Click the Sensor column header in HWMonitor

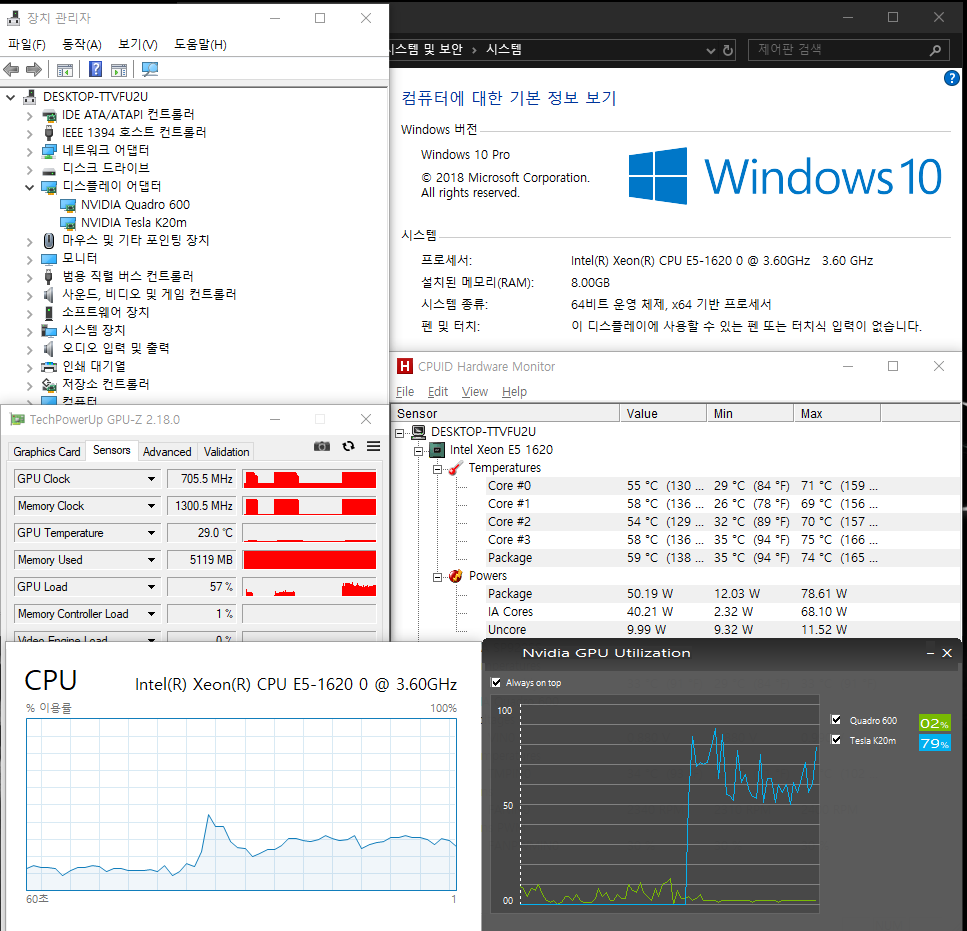[505, 414]
